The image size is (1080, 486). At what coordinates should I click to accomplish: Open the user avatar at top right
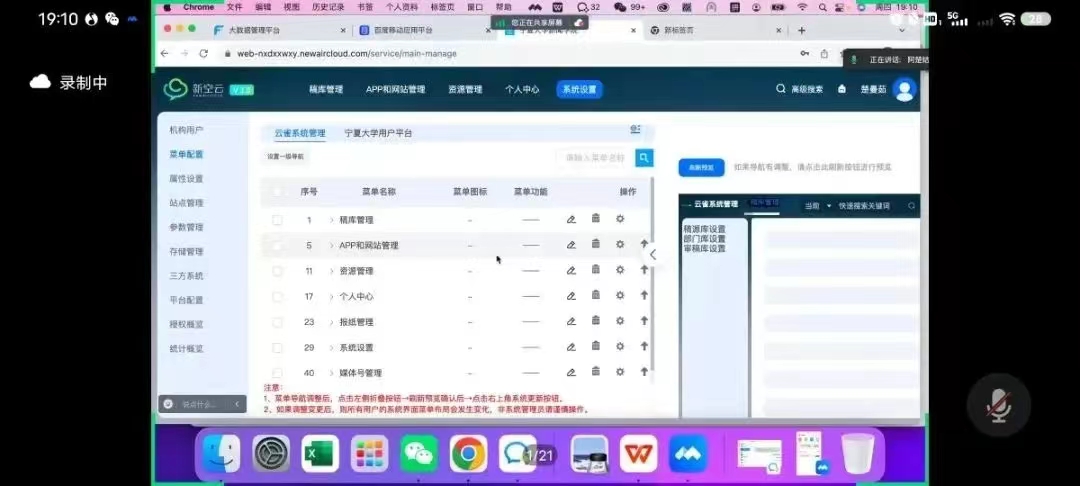[x=904, y=89]
